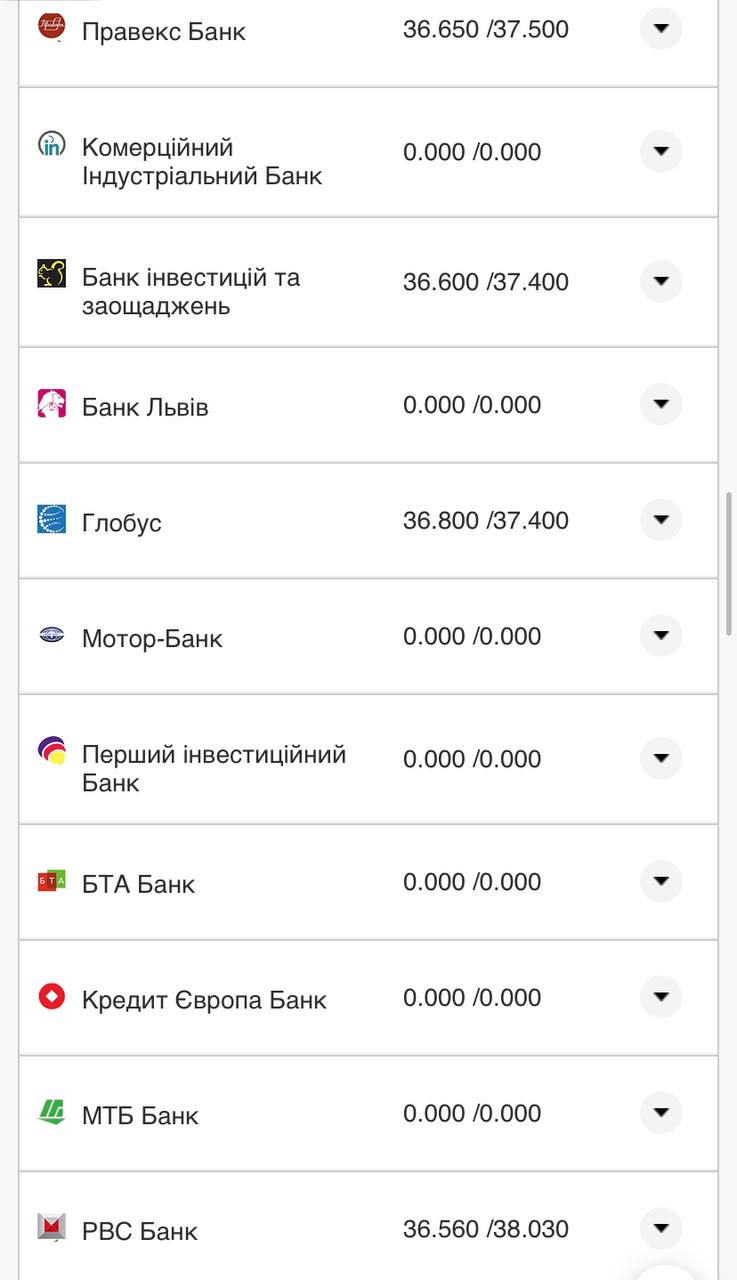The image size is (737, 1280).
Task: Click the Банк інвестицій та заощаджень logo
Action: 51,274
